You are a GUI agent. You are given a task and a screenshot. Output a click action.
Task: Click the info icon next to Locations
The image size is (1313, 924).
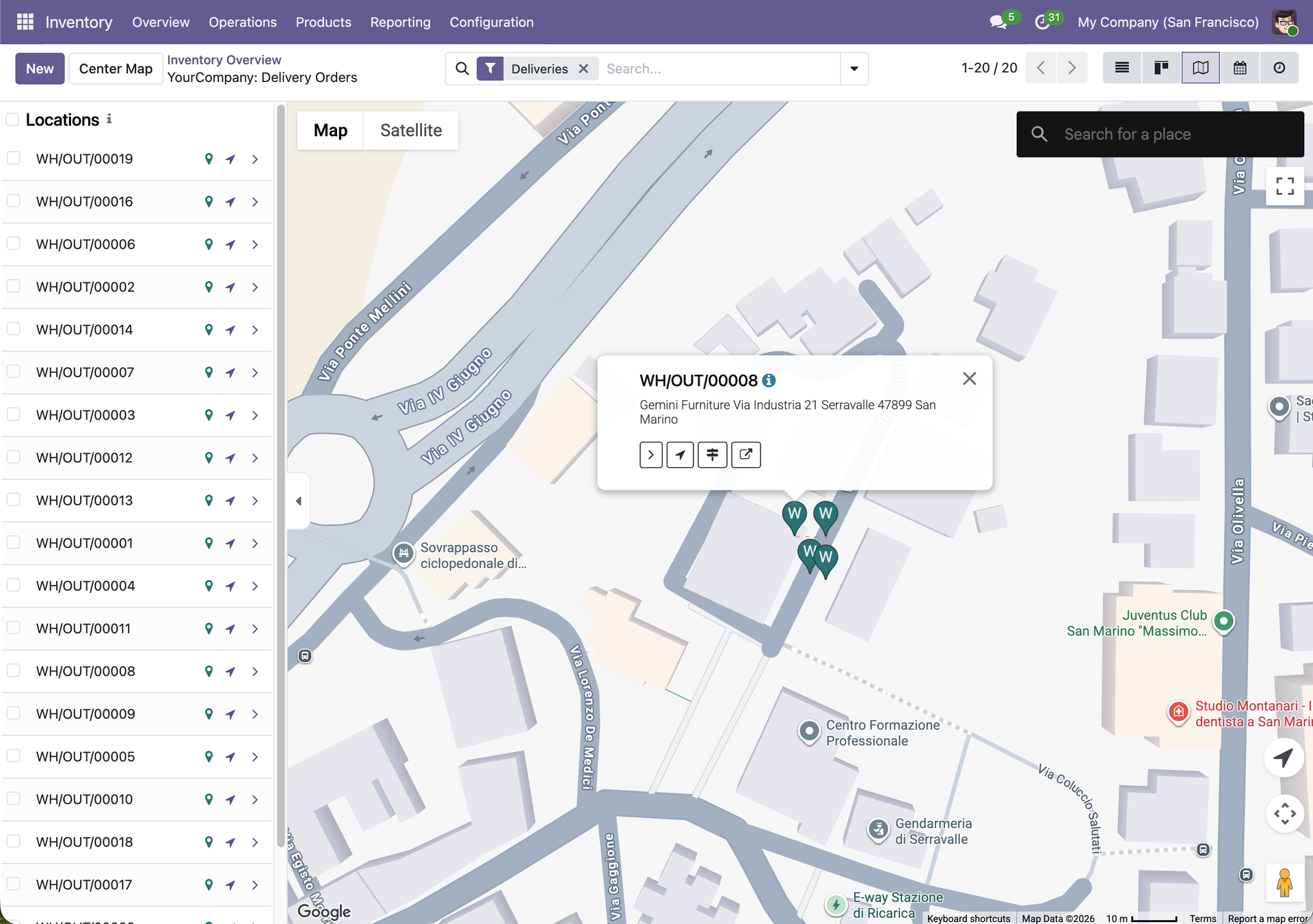(109, 119)
